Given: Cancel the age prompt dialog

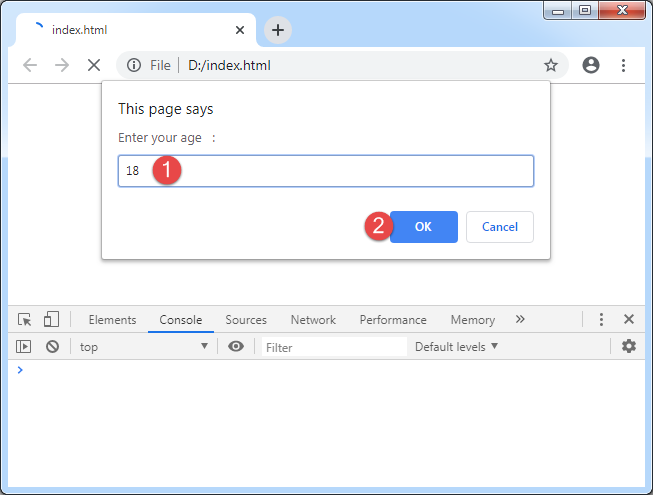Looking at the screenshot, I should [499, 227].
